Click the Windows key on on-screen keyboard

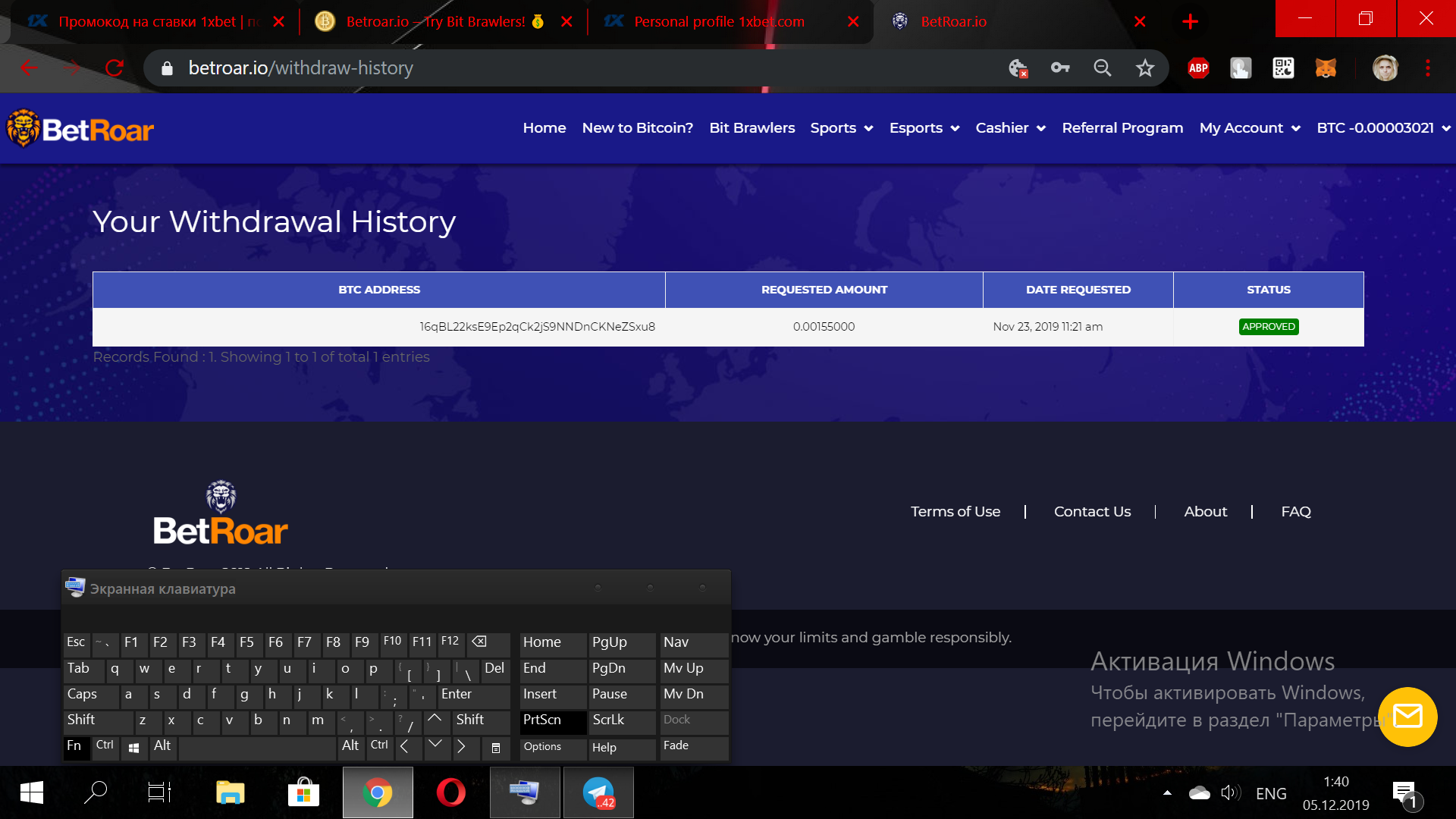[134, 747]
